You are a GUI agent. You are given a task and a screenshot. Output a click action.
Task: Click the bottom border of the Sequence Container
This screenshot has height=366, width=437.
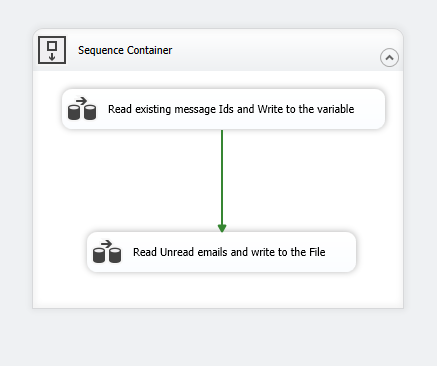coord(218,308)
